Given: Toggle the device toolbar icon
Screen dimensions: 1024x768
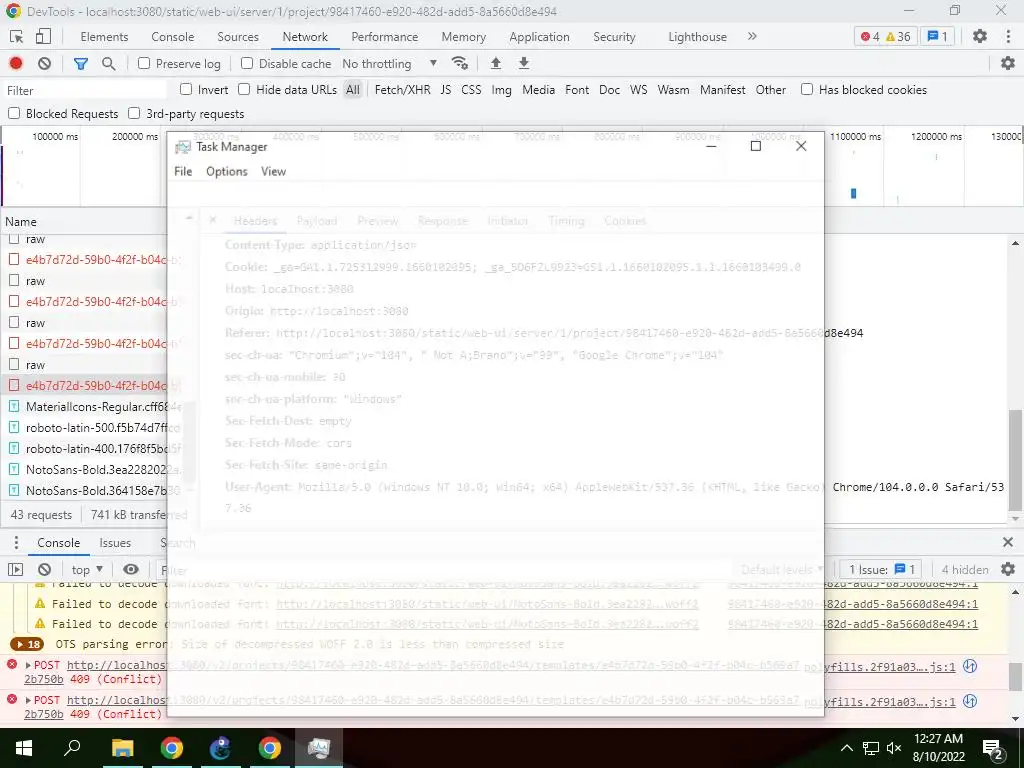Looking at the screenshot, I should 42,37.
